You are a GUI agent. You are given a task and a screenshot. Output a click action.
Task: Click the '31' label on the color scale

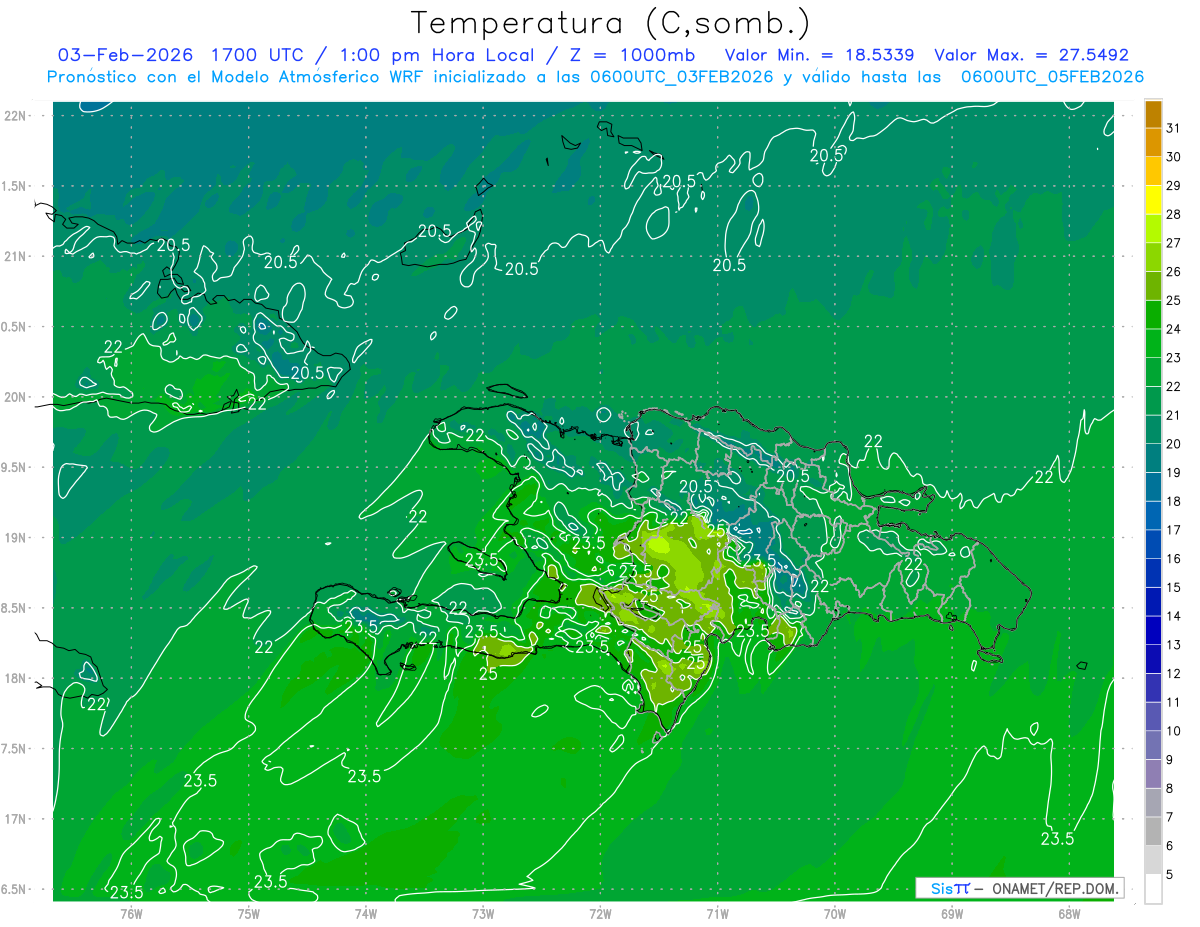coord(1173,128)
